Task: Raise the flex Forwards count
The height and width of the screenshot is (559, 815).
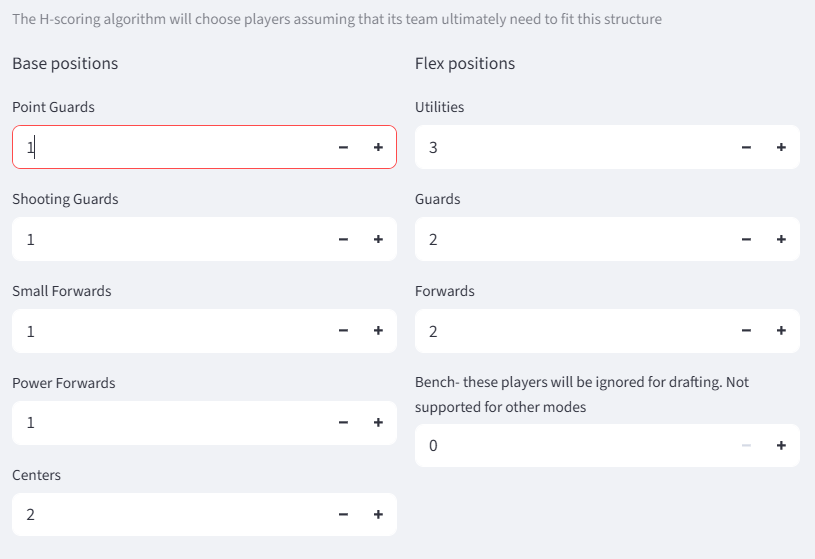Action: coord(781,331)
